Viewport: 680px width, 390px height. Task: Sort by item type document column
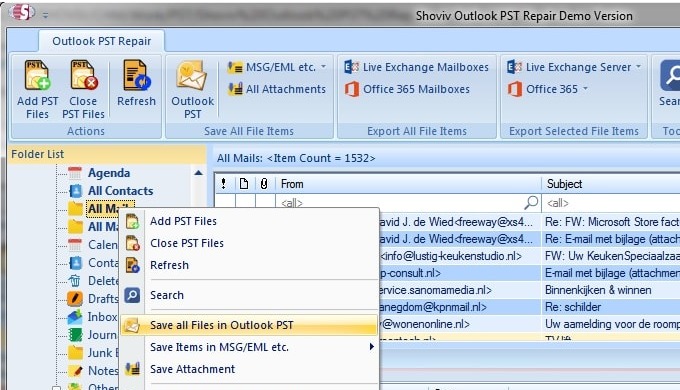click(x=244, y=184)
